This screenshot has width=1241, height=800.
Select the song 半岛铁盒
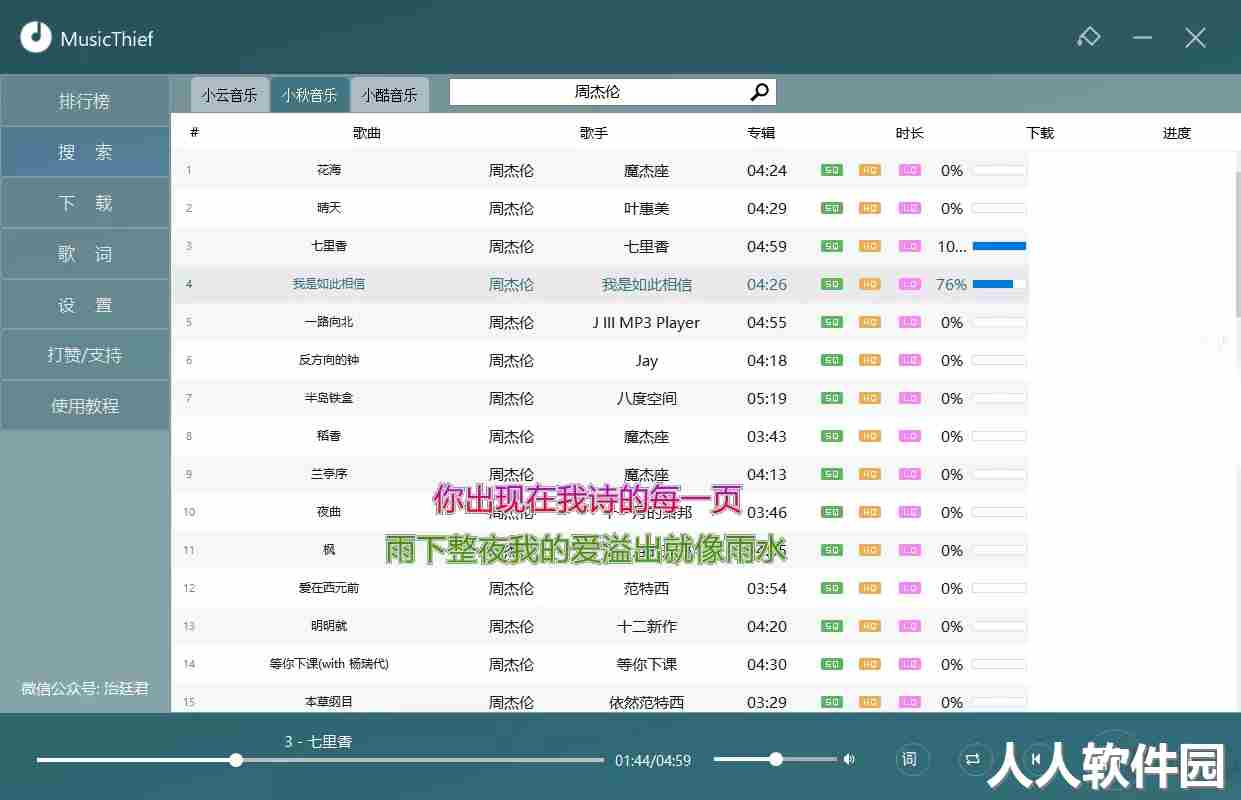point(329,398)
